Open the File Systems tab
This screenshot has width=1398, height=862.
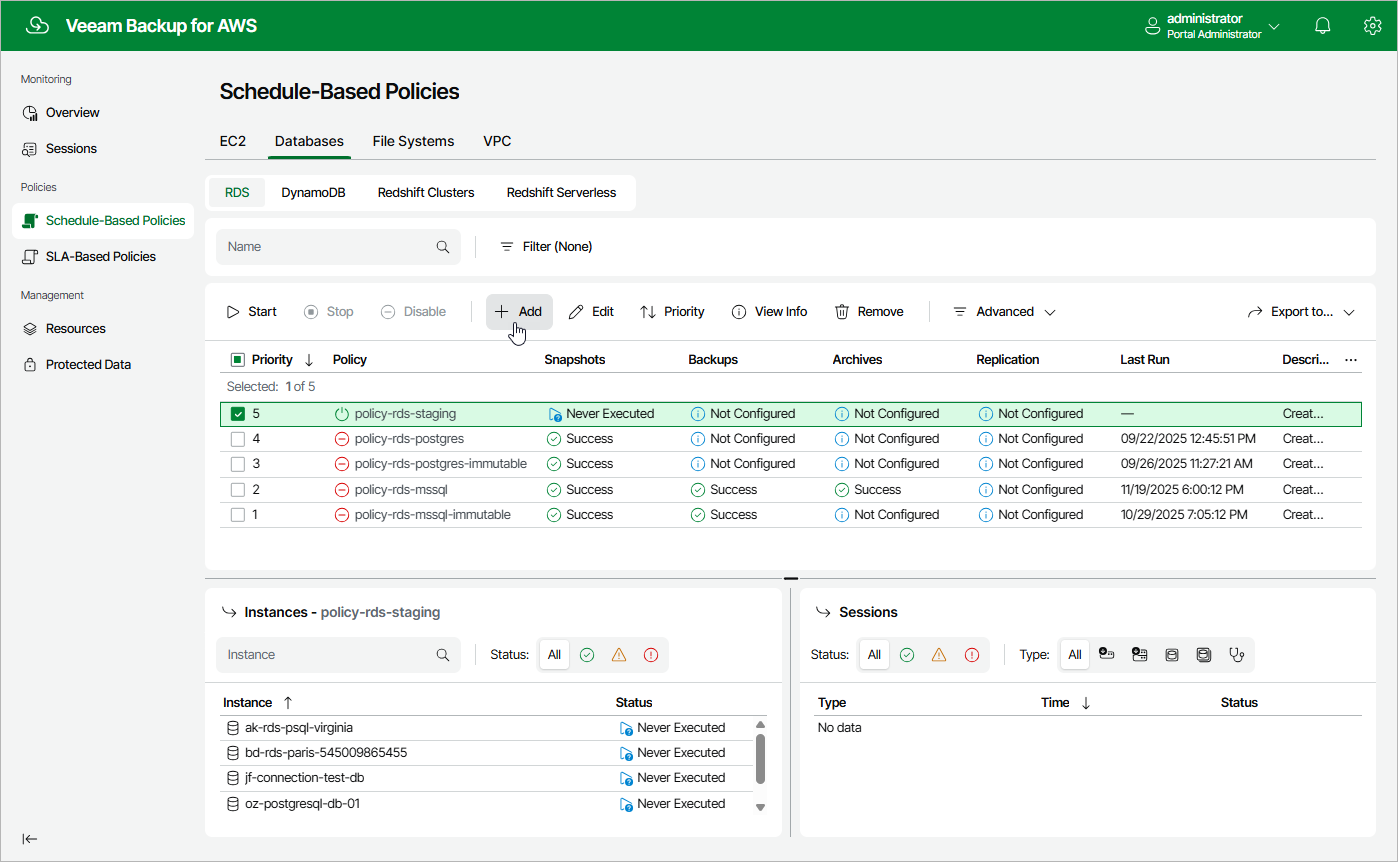[413, 141]
